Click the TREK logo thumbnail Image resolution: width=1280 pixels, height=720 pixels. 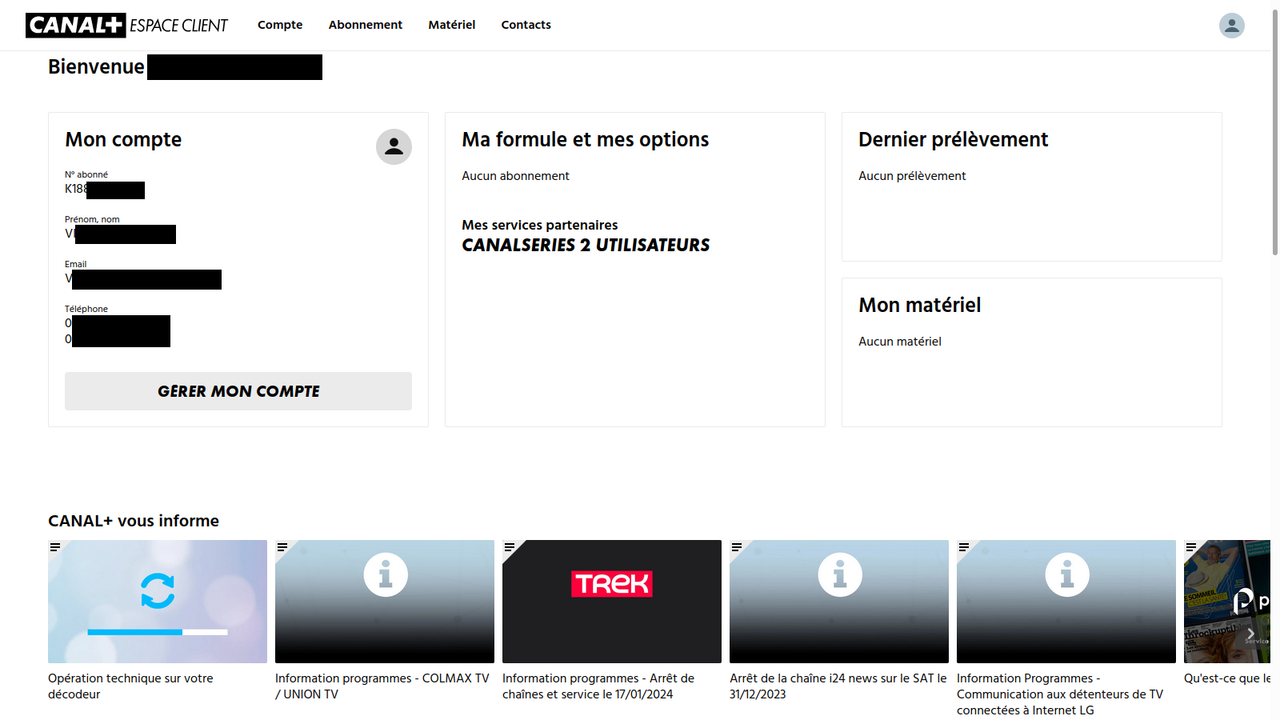pyautogui.click(x=612, y=584)
